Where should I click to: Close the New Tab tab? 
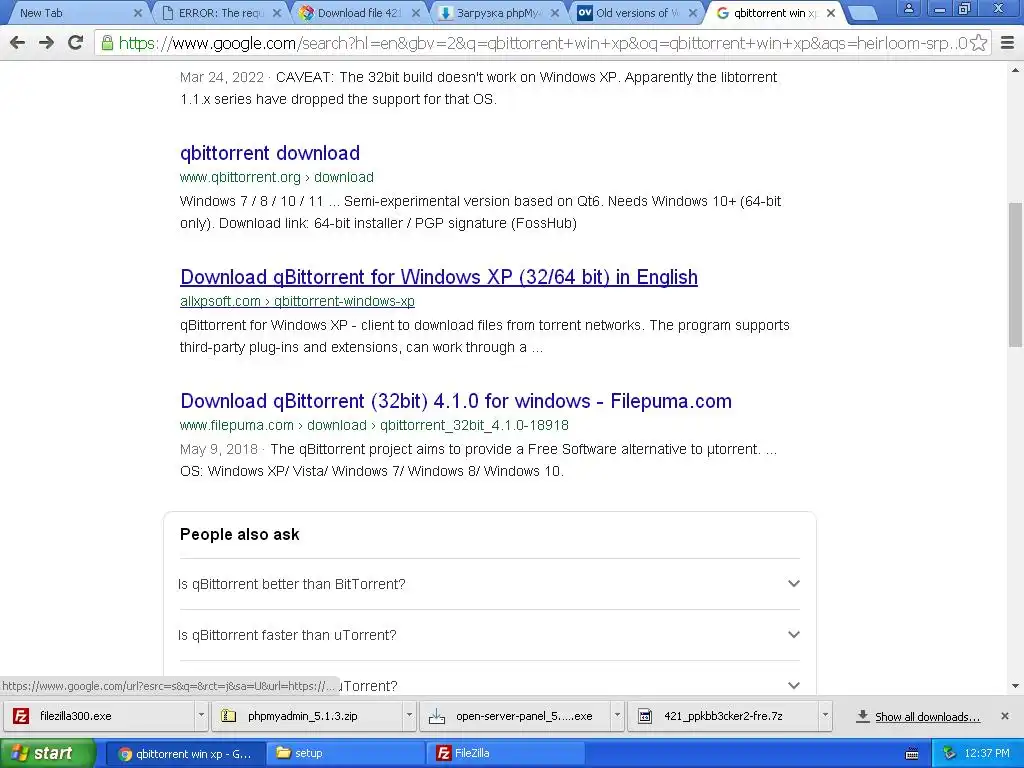click(x=138, y=13)
